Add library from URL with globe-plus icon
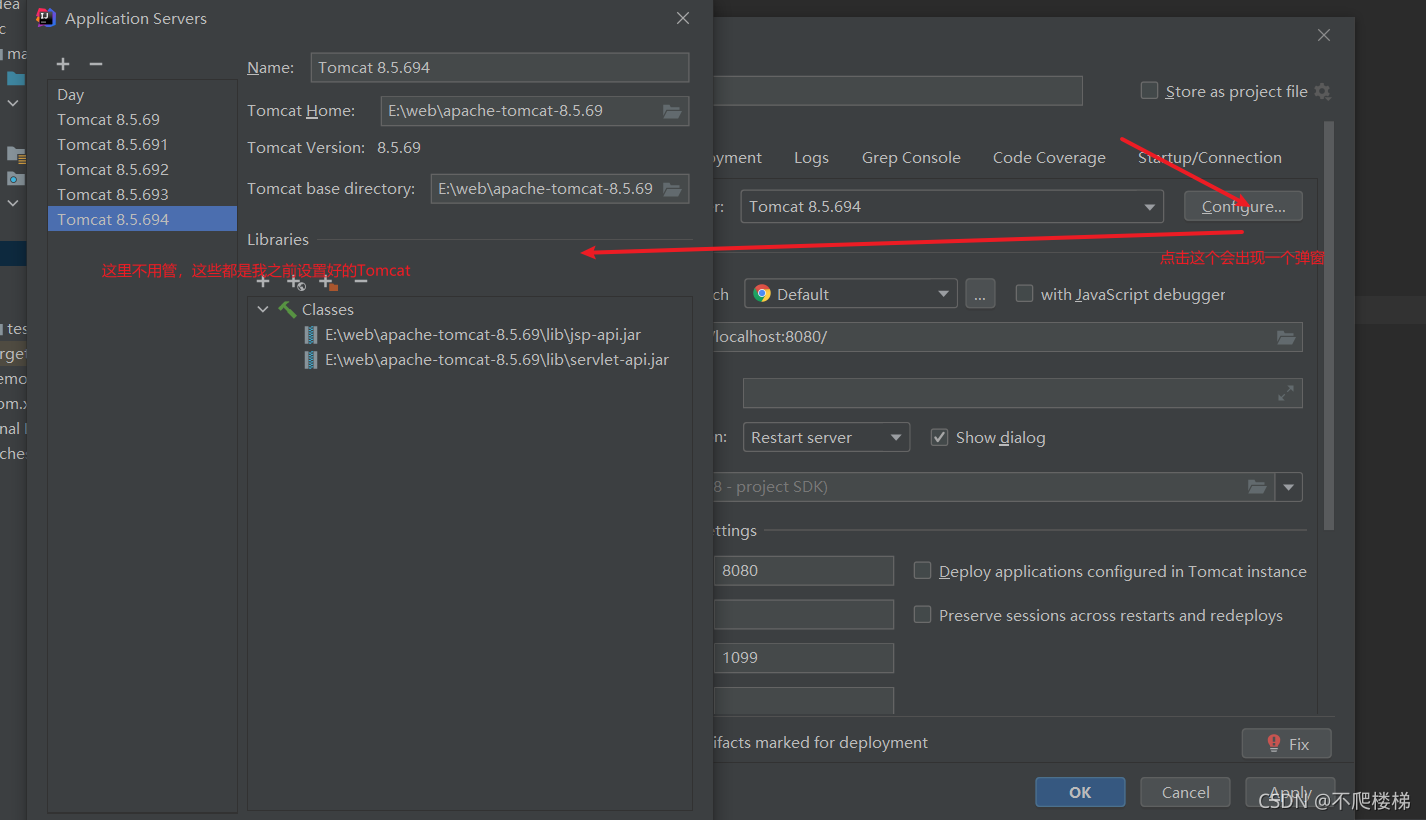 coord(296,283)
